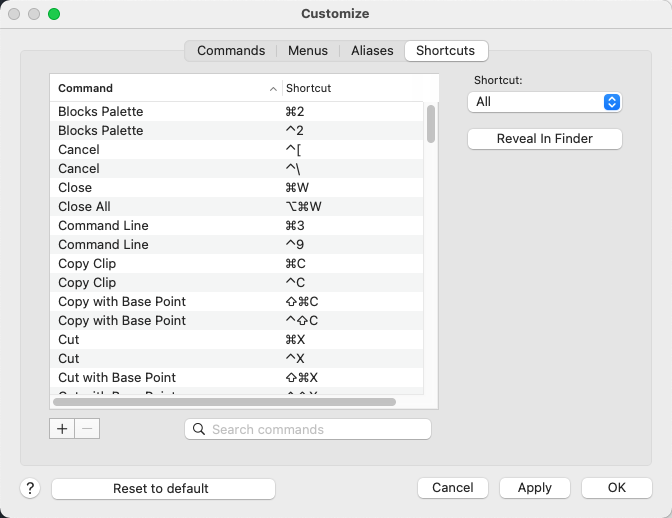This screenshot has height=518, width=672.
Task: Click the Cancel button at bottom
Action: click(x=452, y=488)
